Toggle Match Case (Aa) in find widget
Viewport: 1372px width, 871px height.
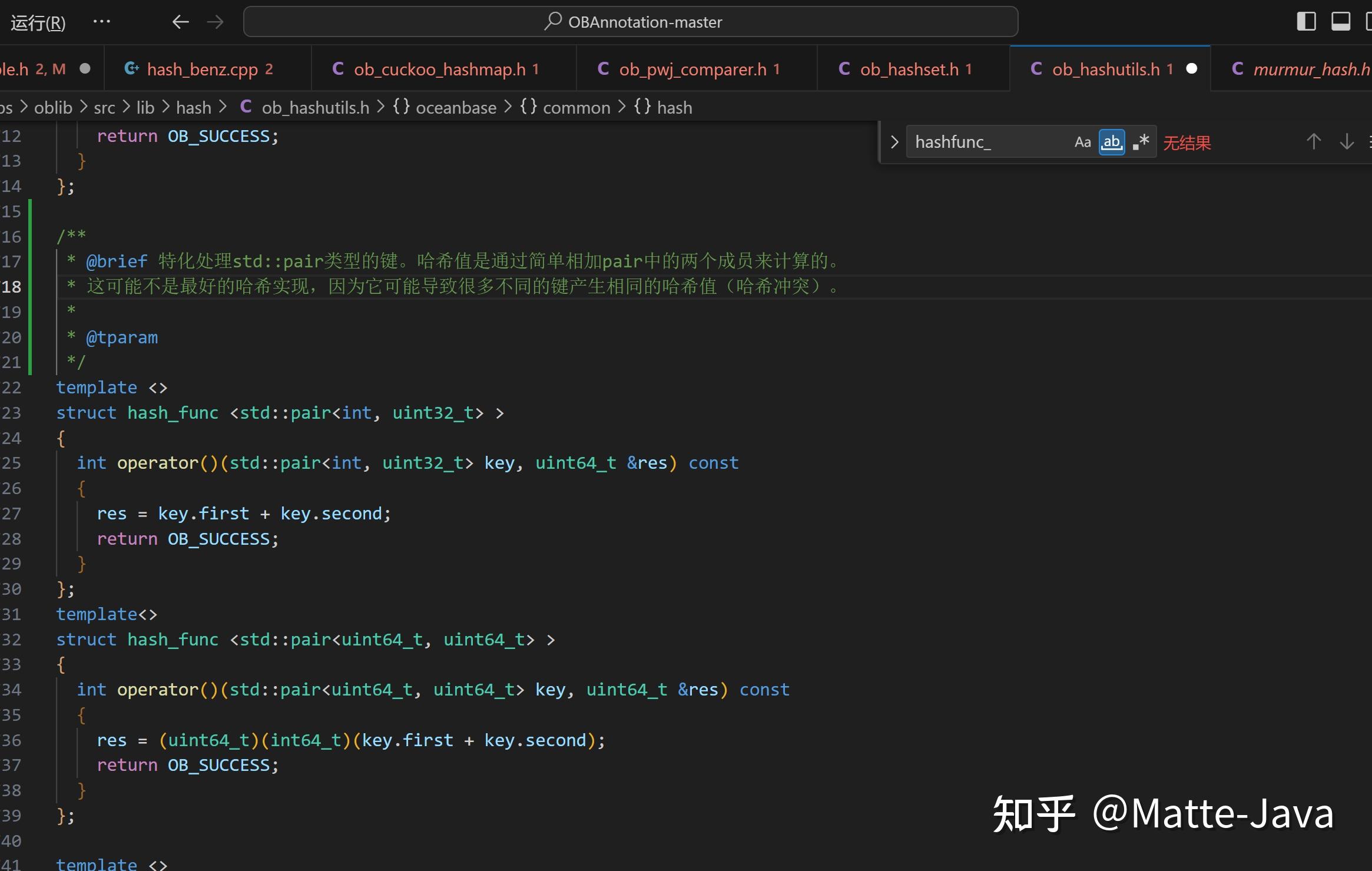coord(1082,142)
